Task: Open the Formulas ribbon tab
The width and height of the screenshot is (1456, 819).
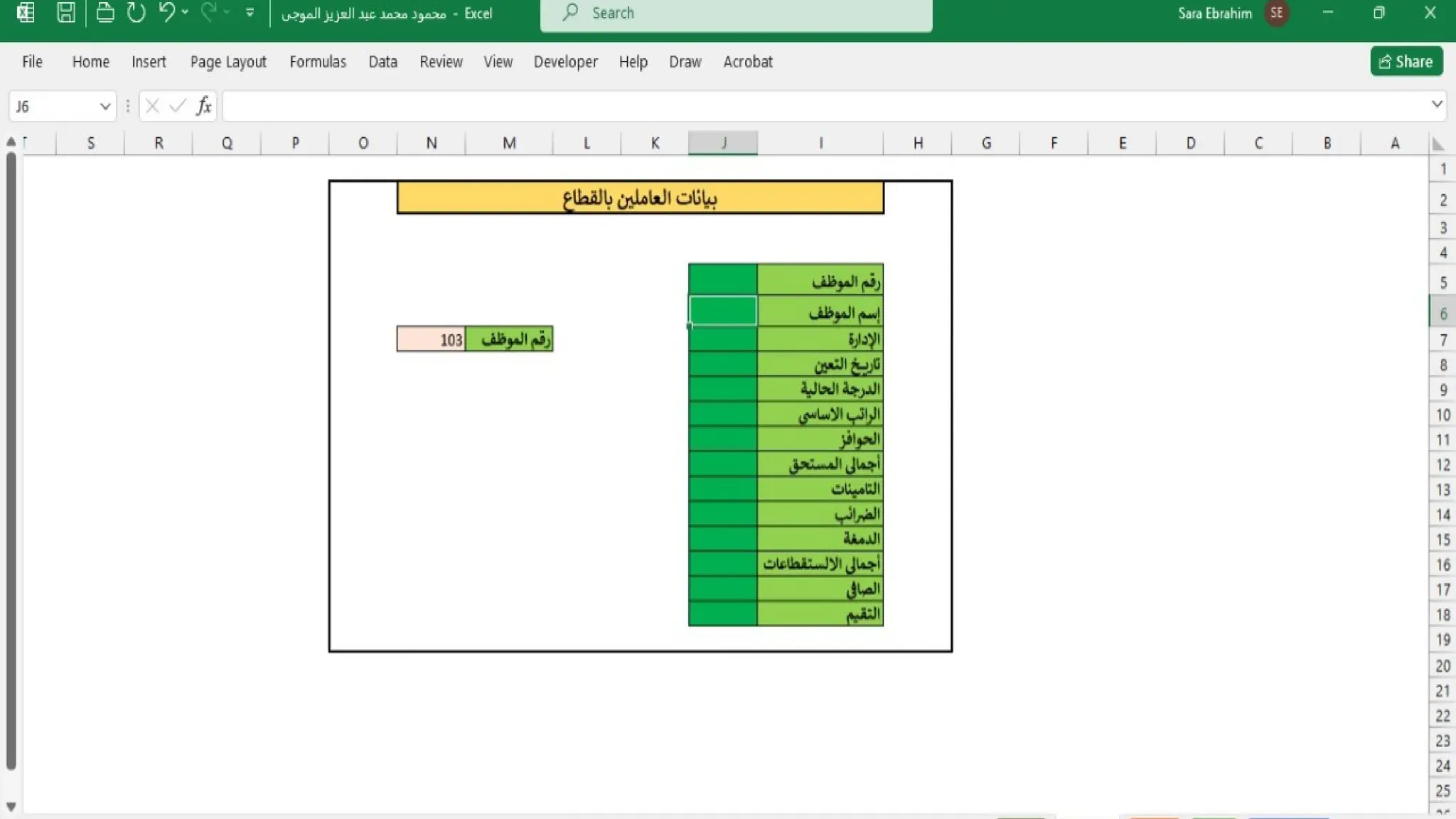Action: click(317, 62)
